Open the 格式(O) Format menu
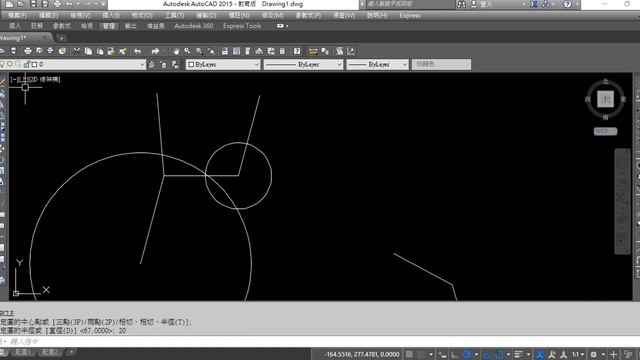Viewport: 640px width, 360px height. pos(142,15)
